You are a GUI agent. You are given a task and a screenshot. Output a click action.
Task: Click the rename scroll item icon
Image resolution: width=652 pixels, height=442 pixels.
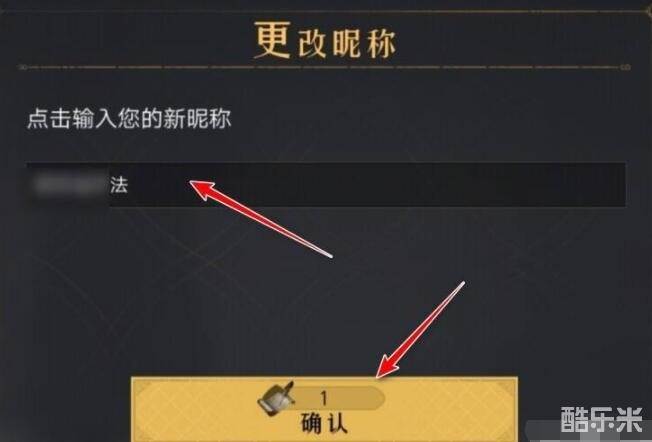[276, 399]
